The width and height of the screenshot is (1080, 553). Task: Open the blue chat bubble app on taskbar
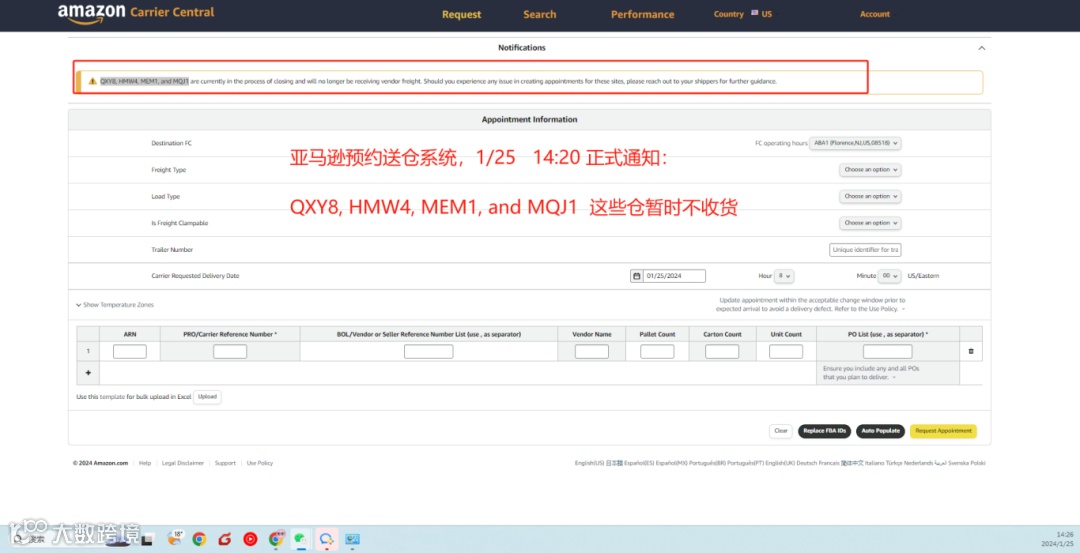[326, 539]
